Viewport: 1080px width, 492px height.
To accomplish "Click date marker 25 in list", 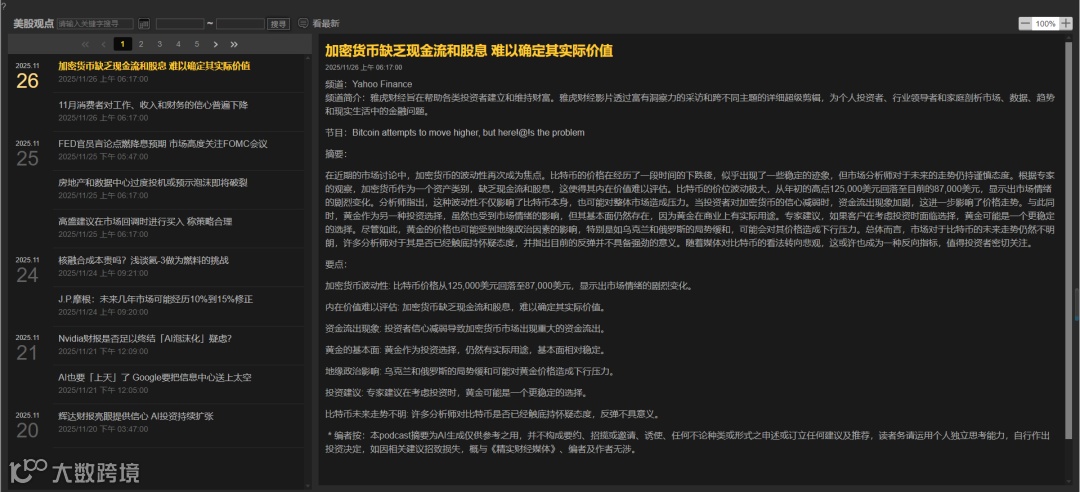I will (28, 158).
